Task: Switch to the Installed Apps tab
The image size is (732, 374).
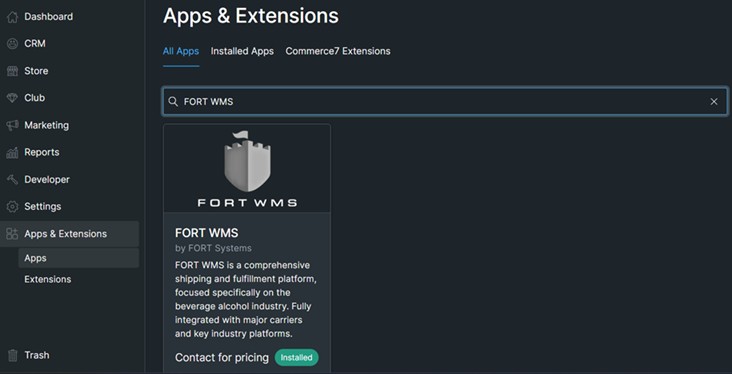Action: click(242, 51)
